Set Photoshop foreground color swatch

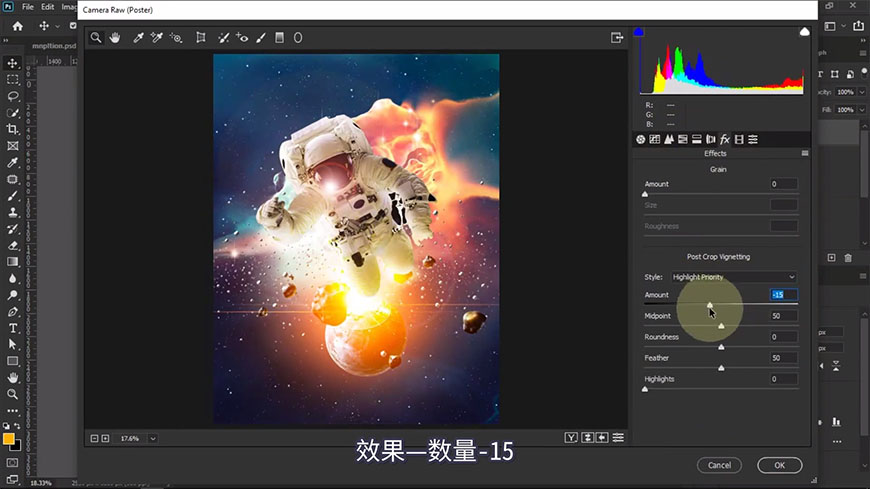pyautogui.click(x=8, y=439)
